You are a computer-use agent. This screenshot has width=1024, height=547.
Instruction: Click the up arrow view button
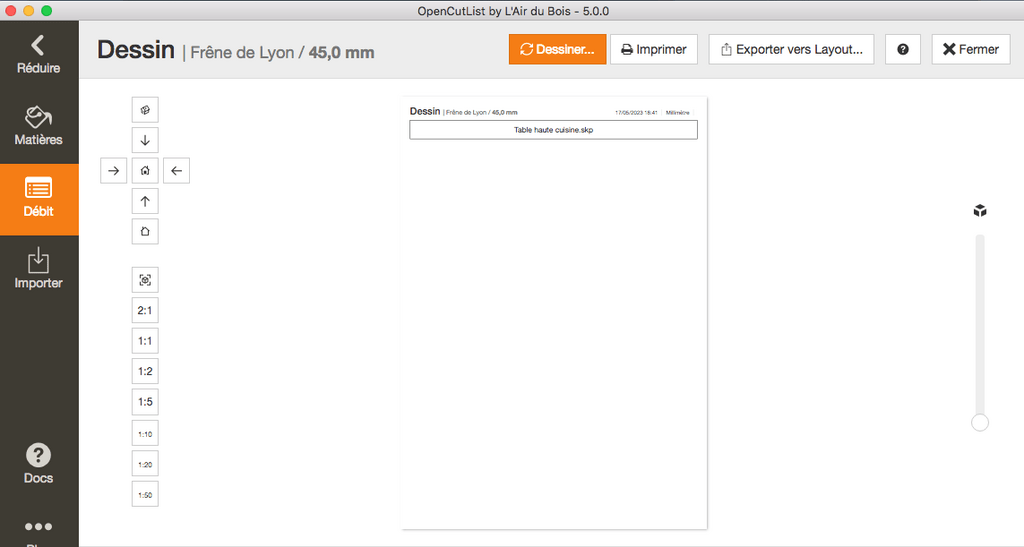tap(145, 201)
